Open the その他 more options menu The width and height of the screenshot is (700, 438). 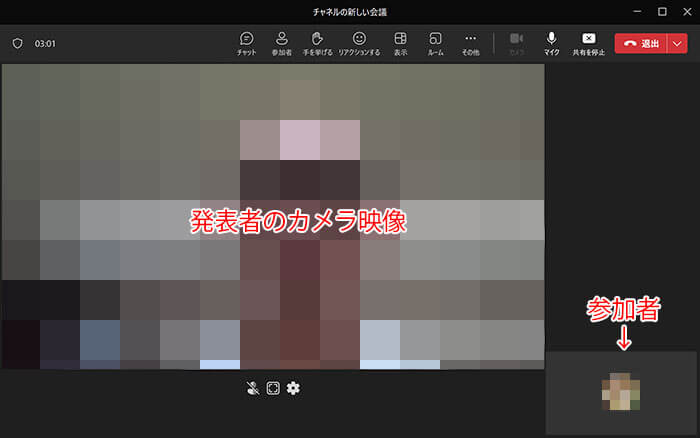pos(471,44)
